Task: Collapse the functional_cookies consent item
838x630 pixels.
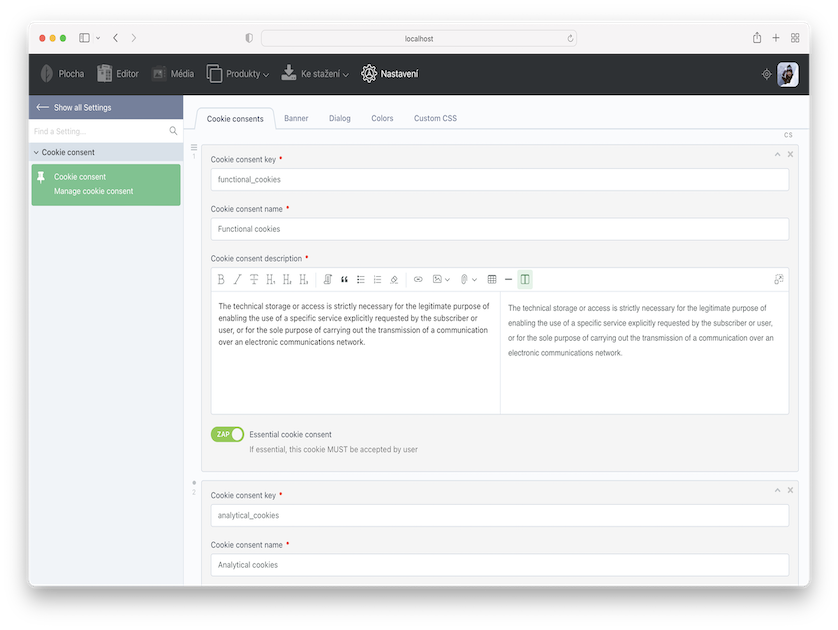Action: 778,154
